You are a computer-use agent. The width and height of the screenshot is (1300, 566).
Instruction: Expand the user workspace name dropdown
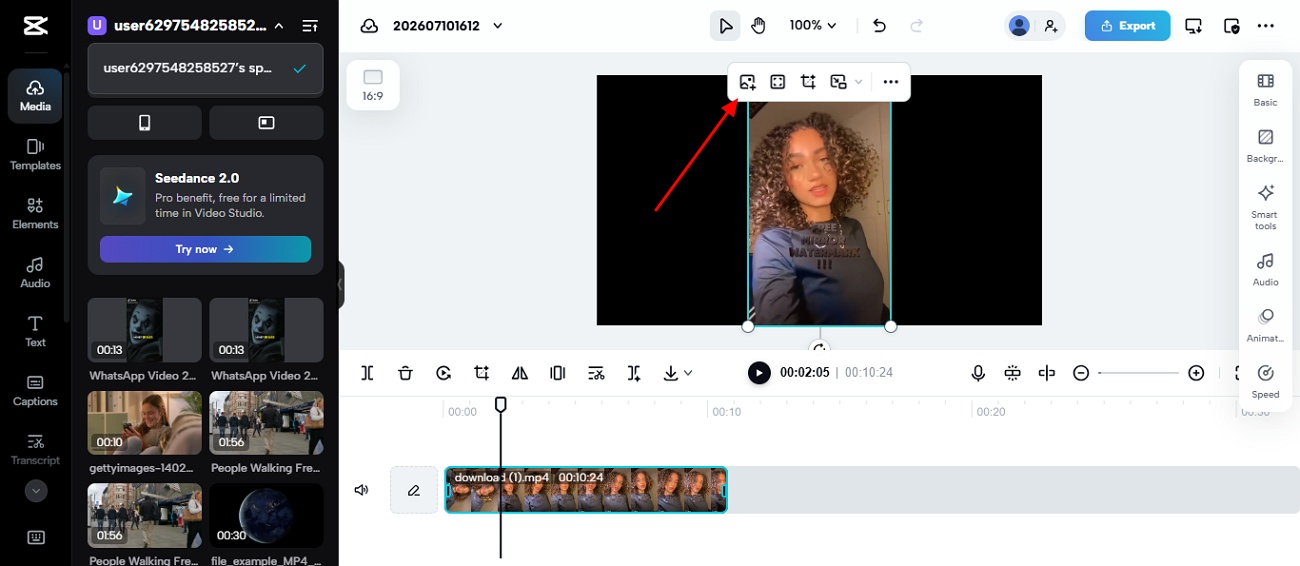click(x=278, y=25)
